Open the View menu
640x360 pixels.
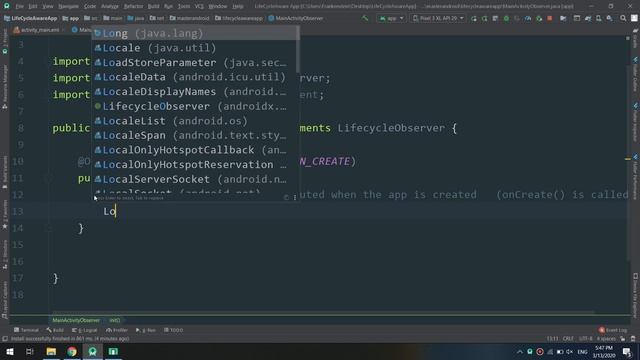click(48, 6)
